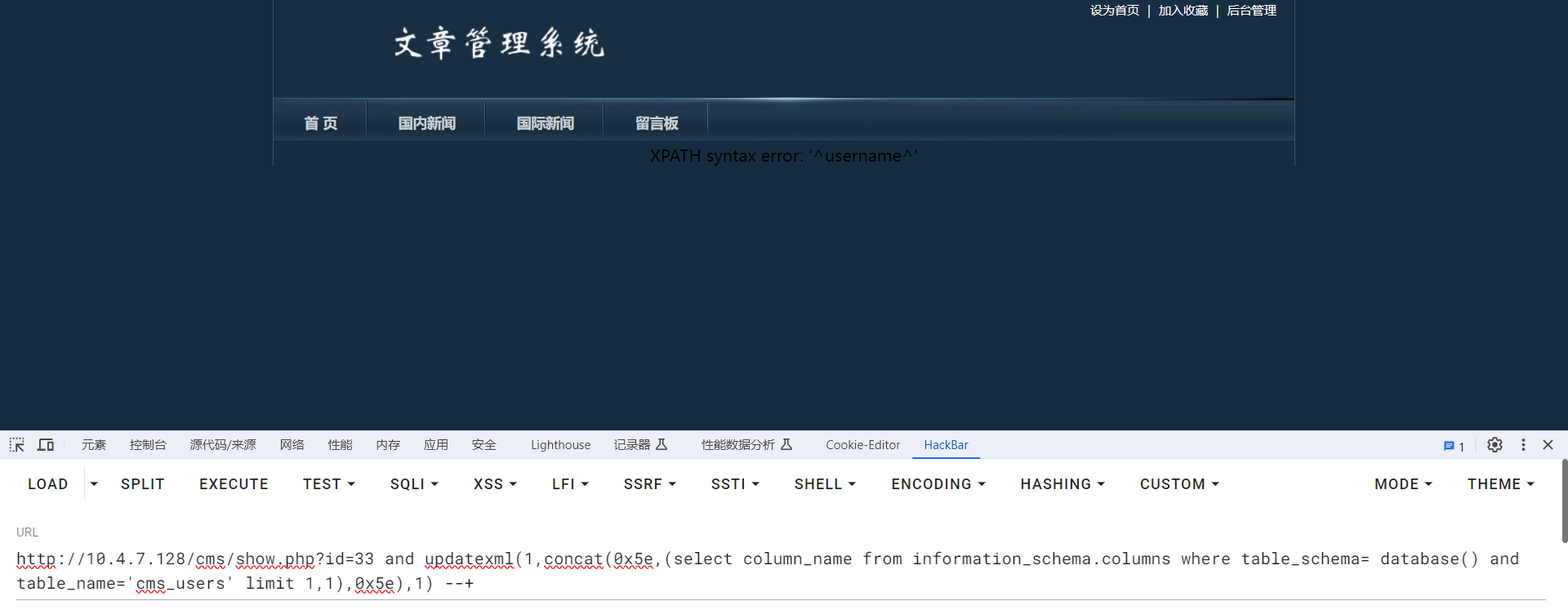This screenshot has height=610, width=1568.
Task: Close the DevTools panel
Action: (x=1548, y=445)
